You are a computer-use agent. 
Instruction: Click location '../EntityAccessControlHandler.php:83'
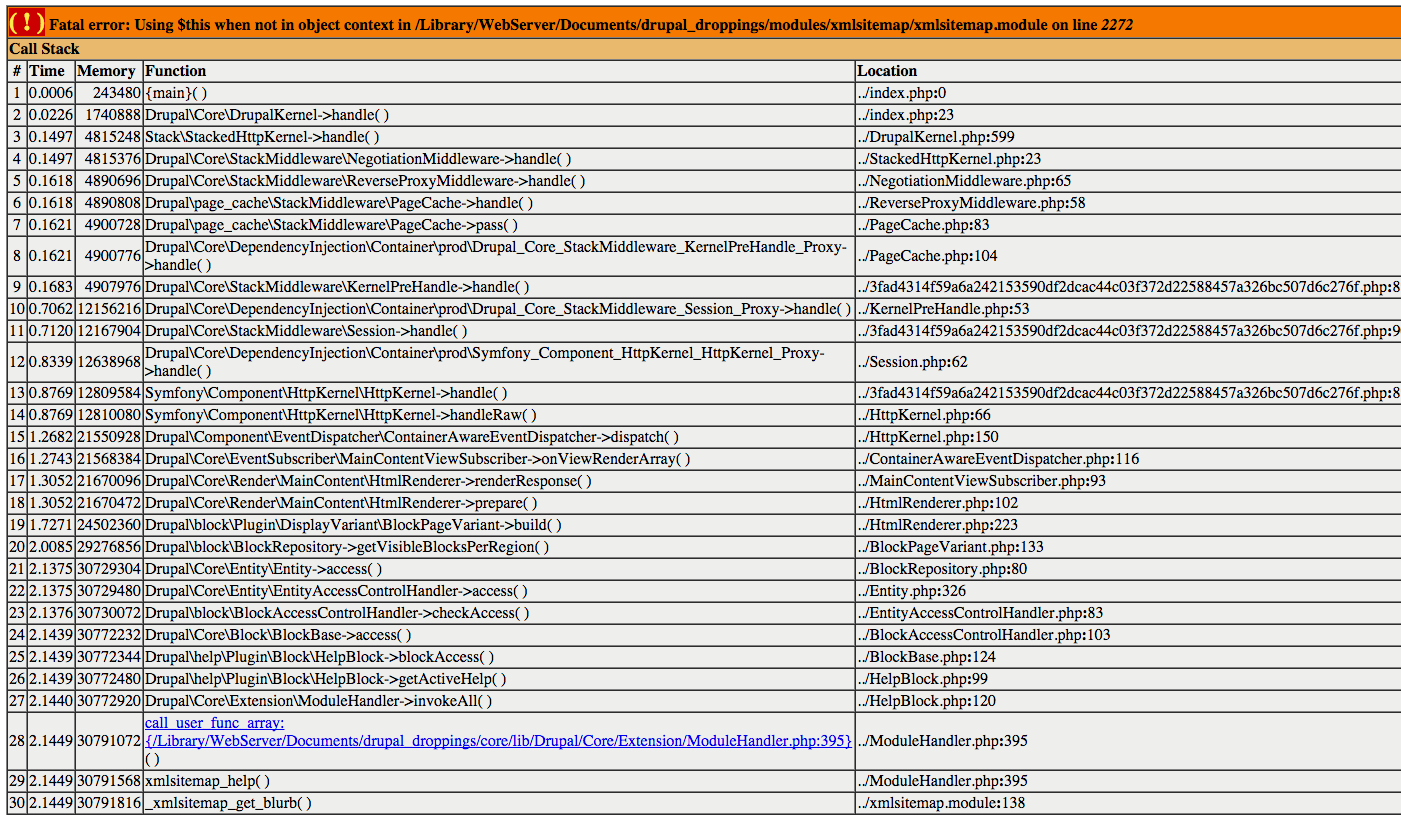point(980,613)
